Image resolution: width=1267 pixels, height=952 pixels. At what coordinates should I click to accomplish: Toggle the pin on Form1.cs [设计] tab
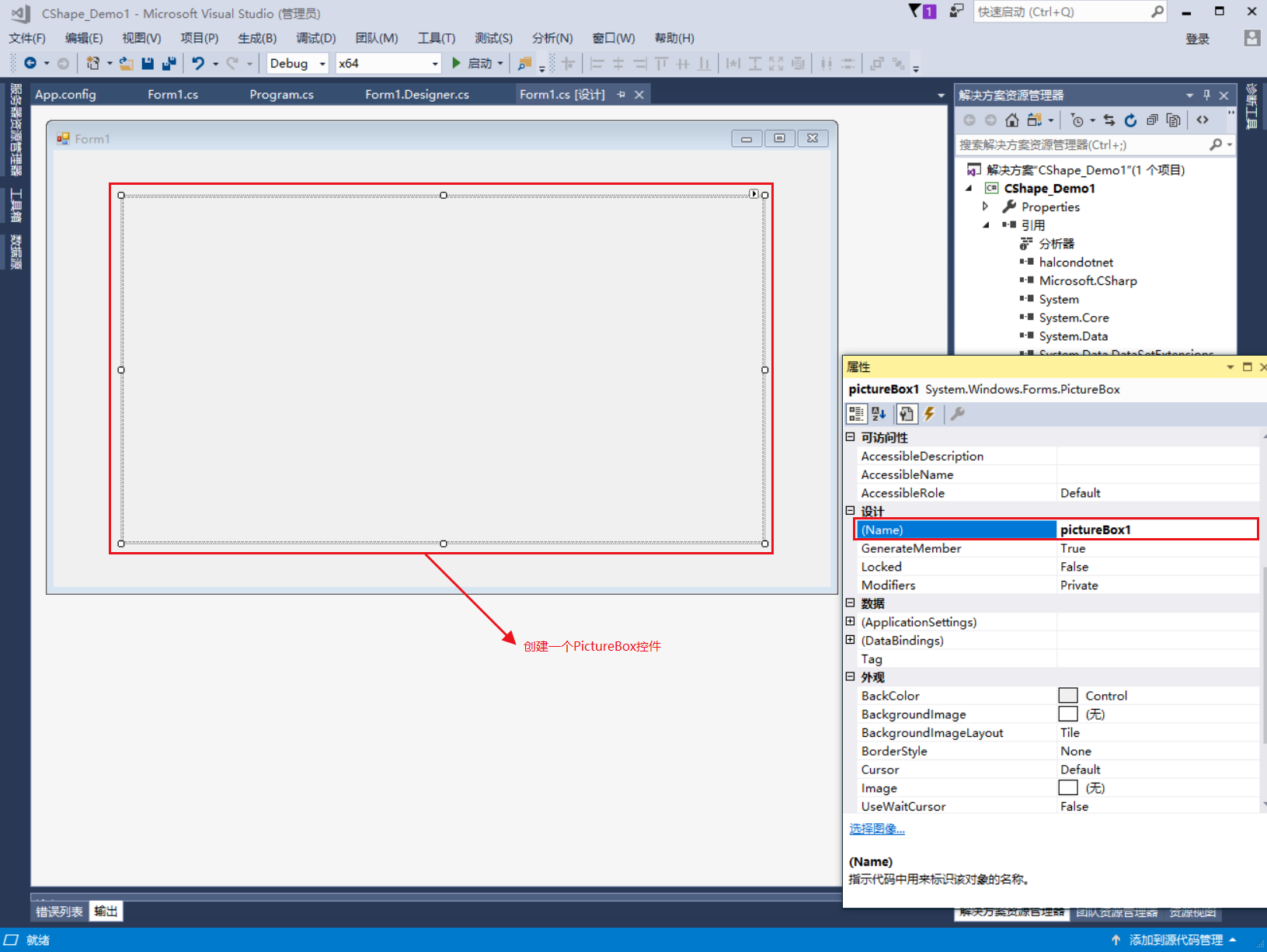click(621, 94)
